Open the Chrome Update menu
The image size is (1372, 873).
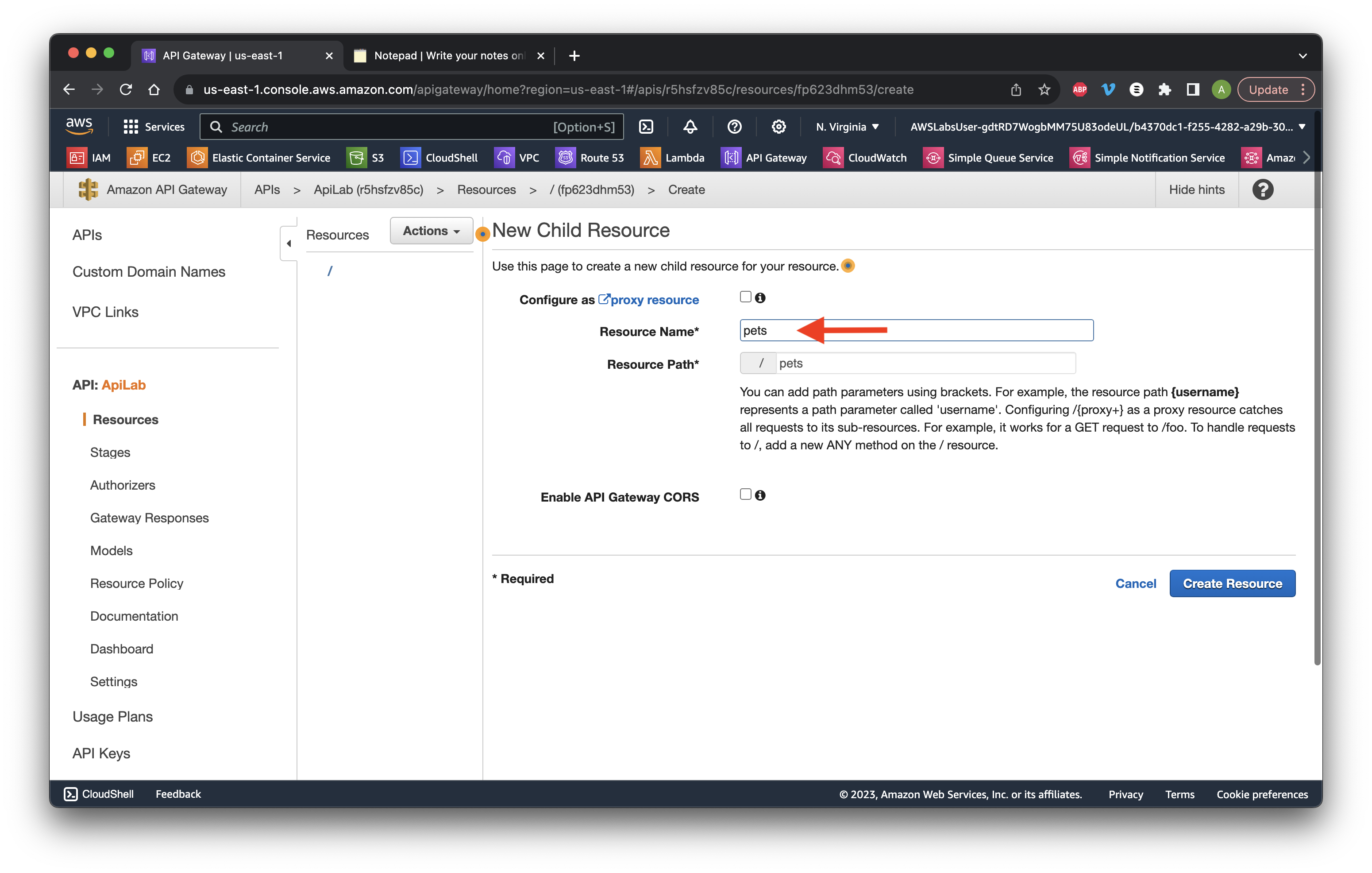click(1276, 89)
